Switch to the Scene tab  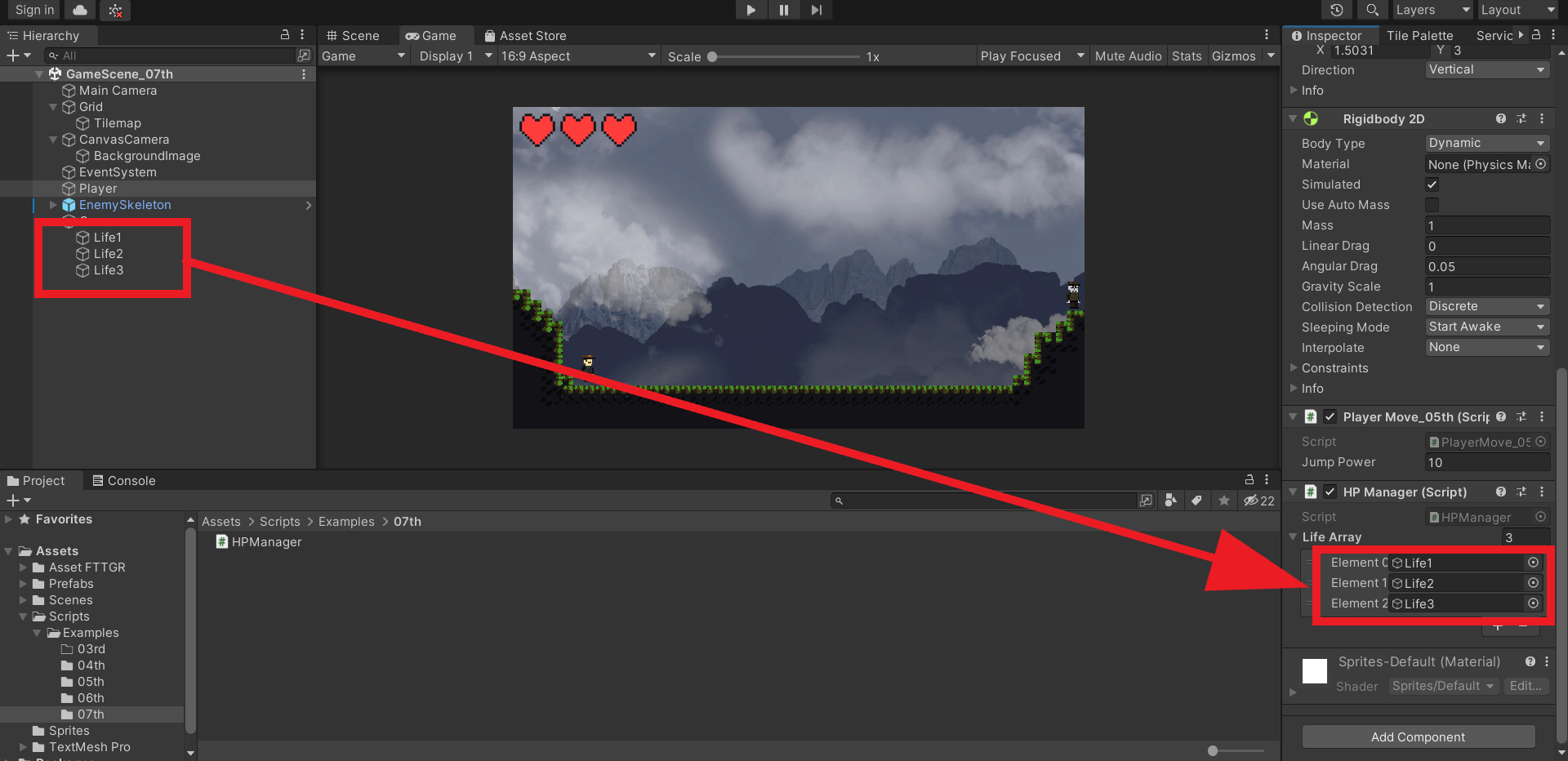point(353,35)
